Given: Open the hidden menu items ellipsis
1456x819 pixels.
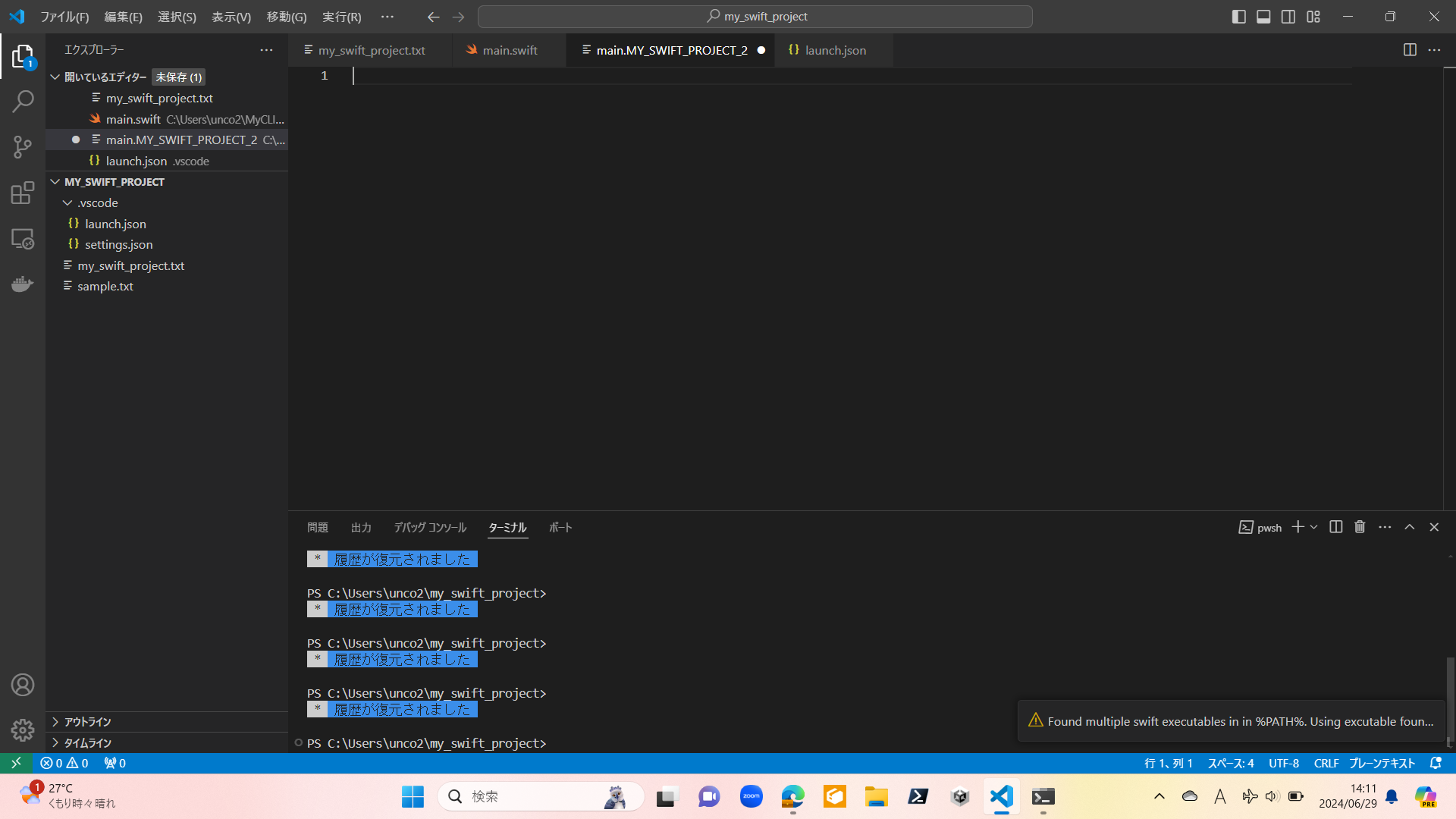Looking at the screenshot, I should [388, 17].
